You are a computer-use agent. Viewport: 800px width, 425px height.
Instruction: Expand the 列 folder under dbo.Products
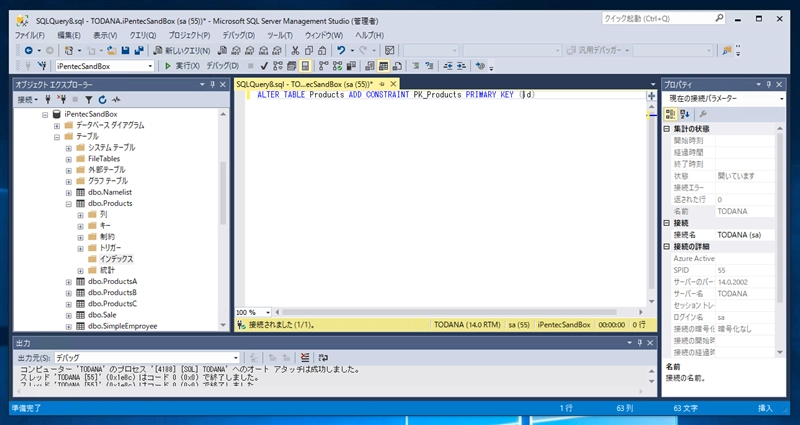pyautogui.click(x=80, y=215)
